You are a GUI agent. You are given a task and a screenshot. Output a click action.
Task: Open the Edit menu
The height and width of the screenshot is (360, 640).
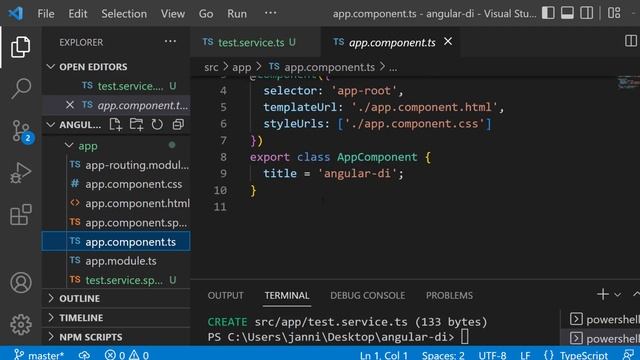point(78,13)
